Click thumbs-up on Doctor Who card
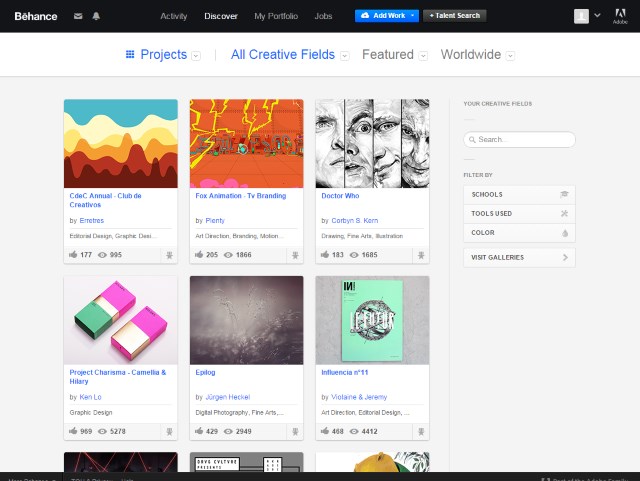This screenshot has height=481, width=640. point(325,254)
